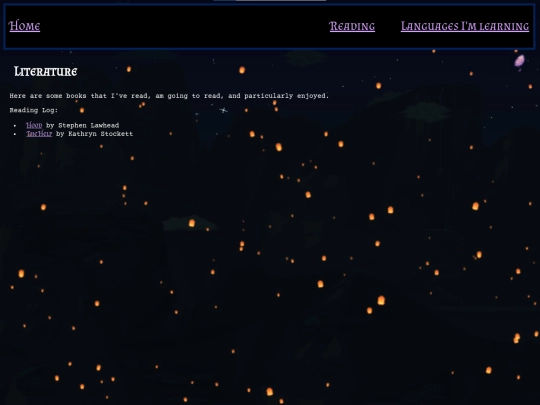This screenshot has width=540, height=405.
Task: Select the Literature heading text
Action: pyautogui.click(x=45, y=72)
